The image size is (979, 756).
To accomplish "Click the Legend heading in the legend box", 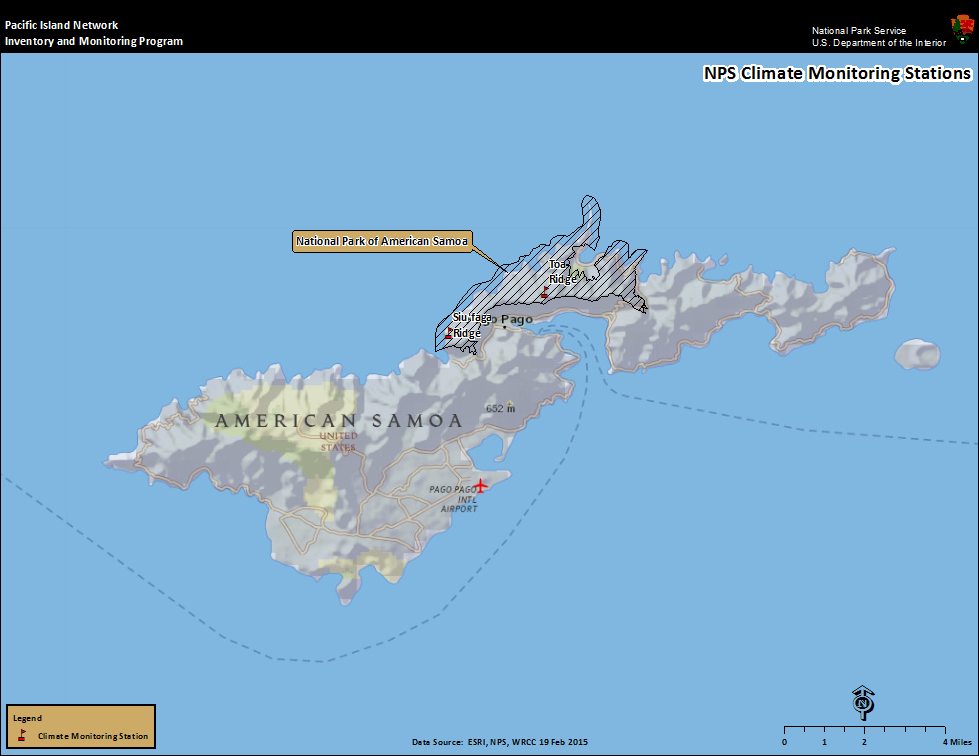I will [27, 717].
